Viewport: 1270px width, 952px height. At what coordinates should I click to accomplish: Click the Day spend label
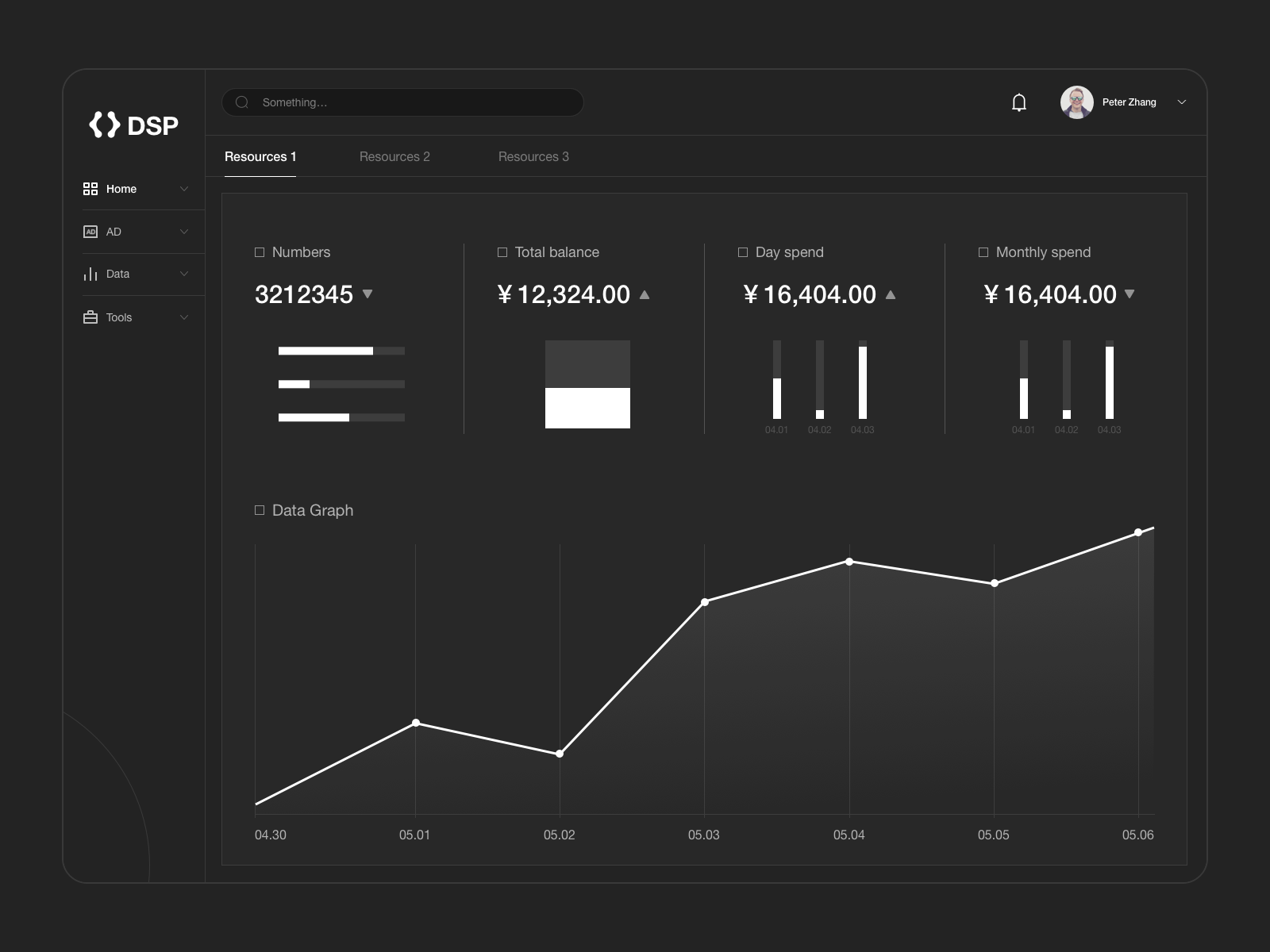coord(790,251)
